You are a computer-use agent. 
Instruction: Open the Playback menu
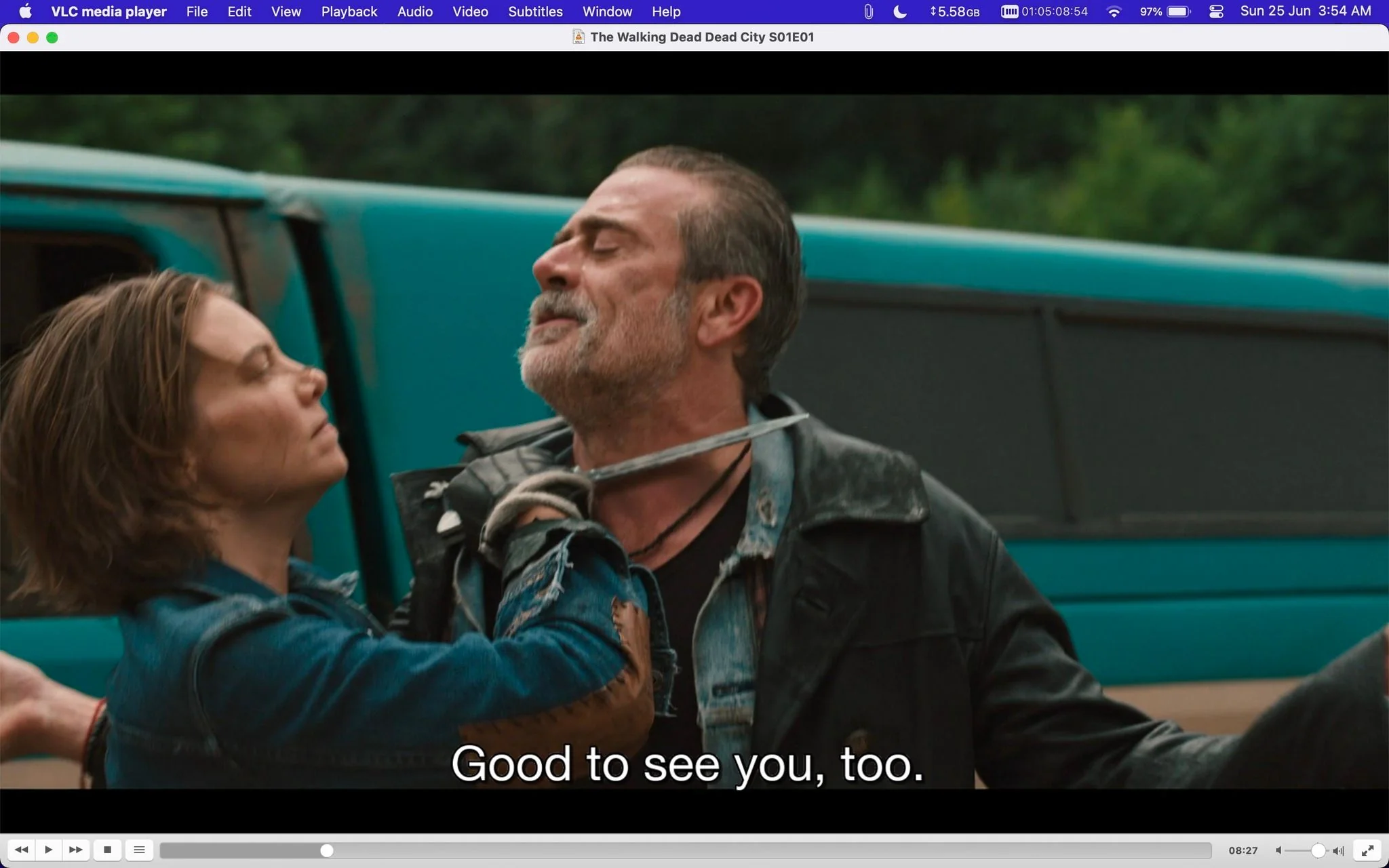click(349, 12)
